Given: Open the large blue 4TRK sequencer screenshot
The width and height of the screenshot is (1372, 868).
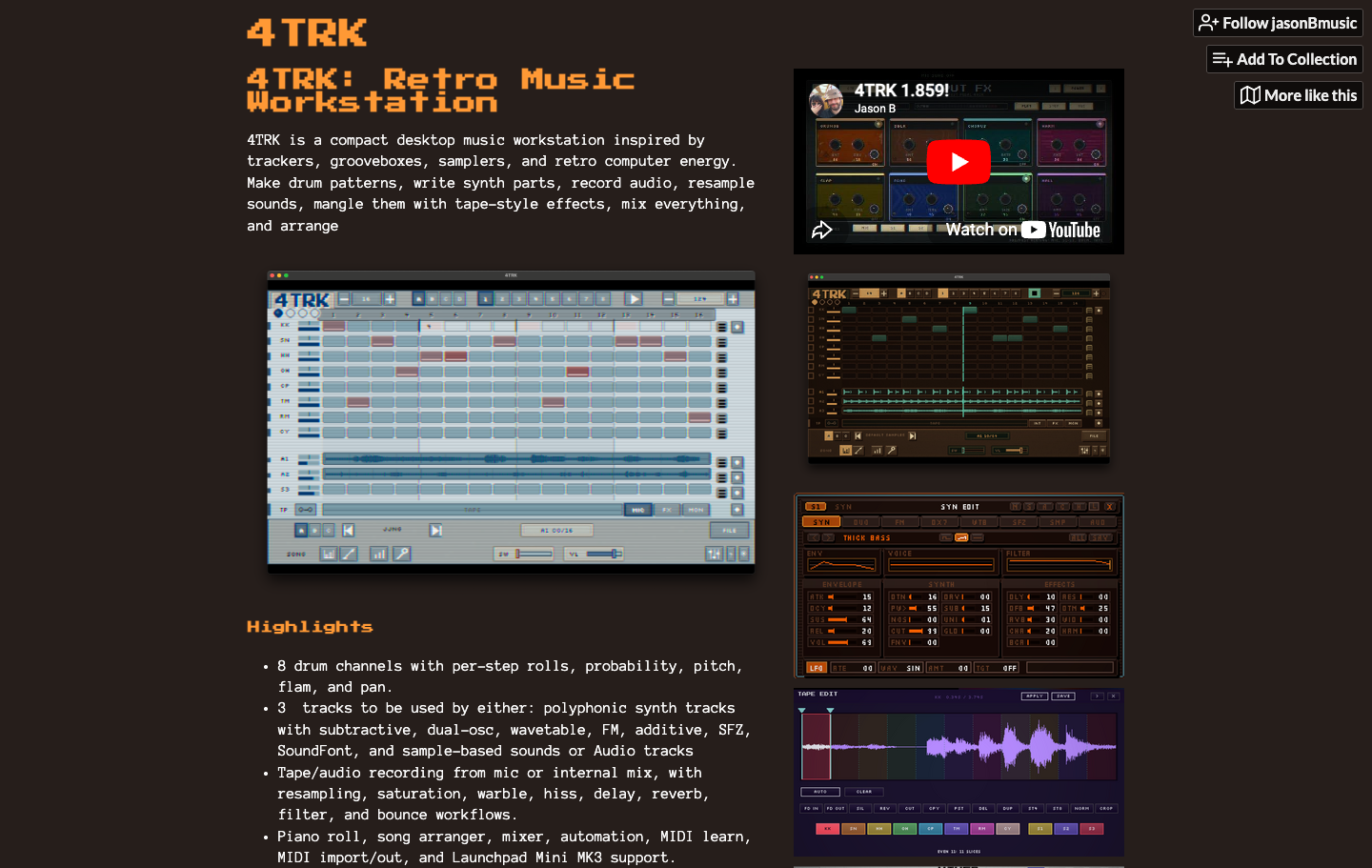Looking at the screenshot, I should pyautogui.click(x=511, y=422).
